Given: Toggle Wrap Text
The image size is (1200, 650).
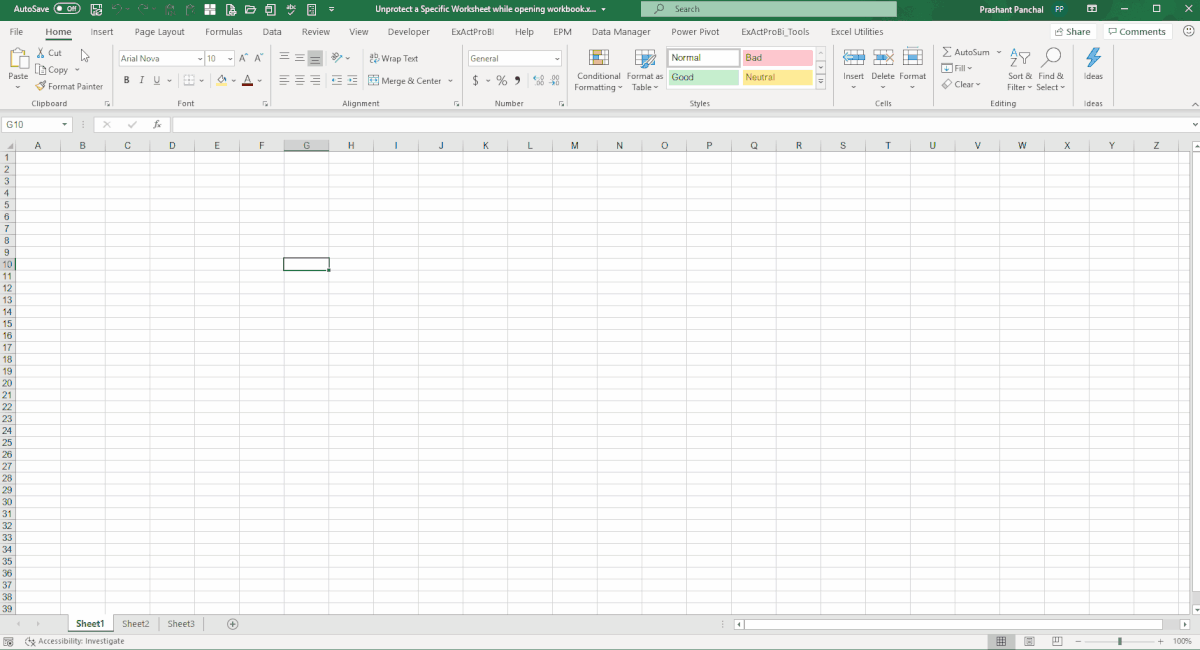Looking at the screenshot, I should pos(393,59).
